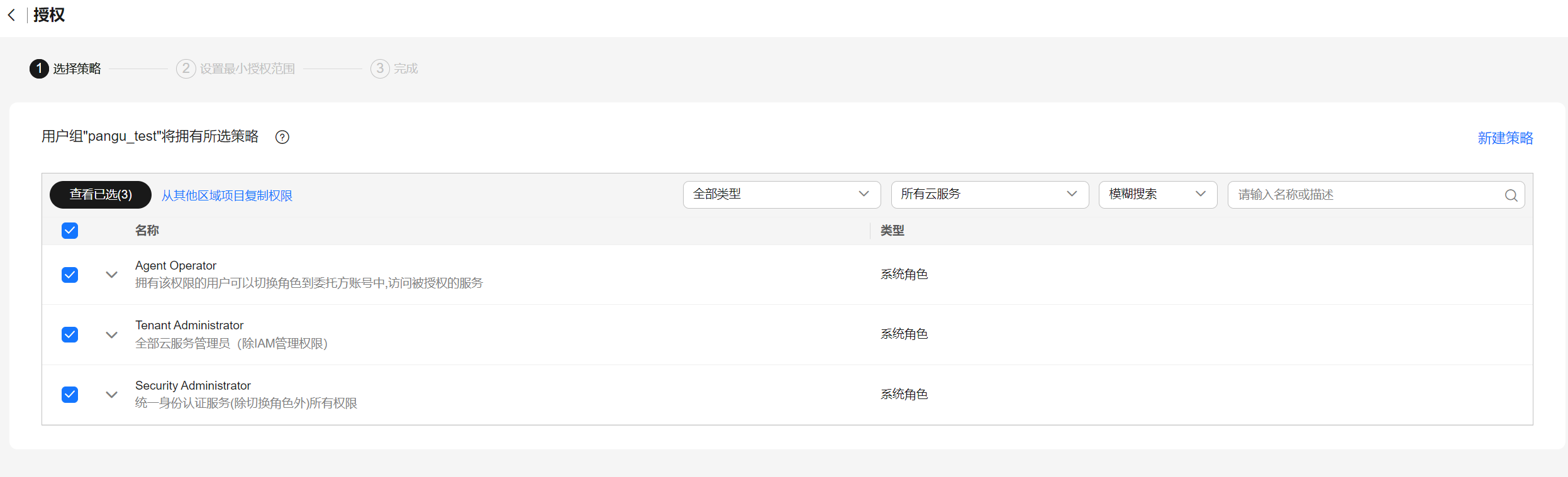Click the 从其他区域项目复制权限 link

point(227,195)
